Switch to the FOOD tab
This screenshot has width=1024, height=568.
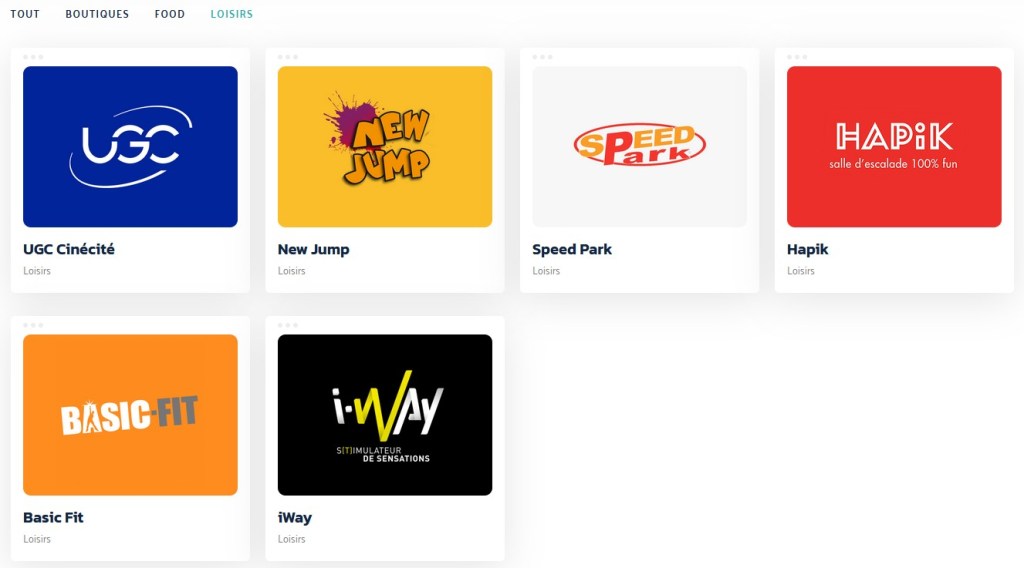click(170, 14)
